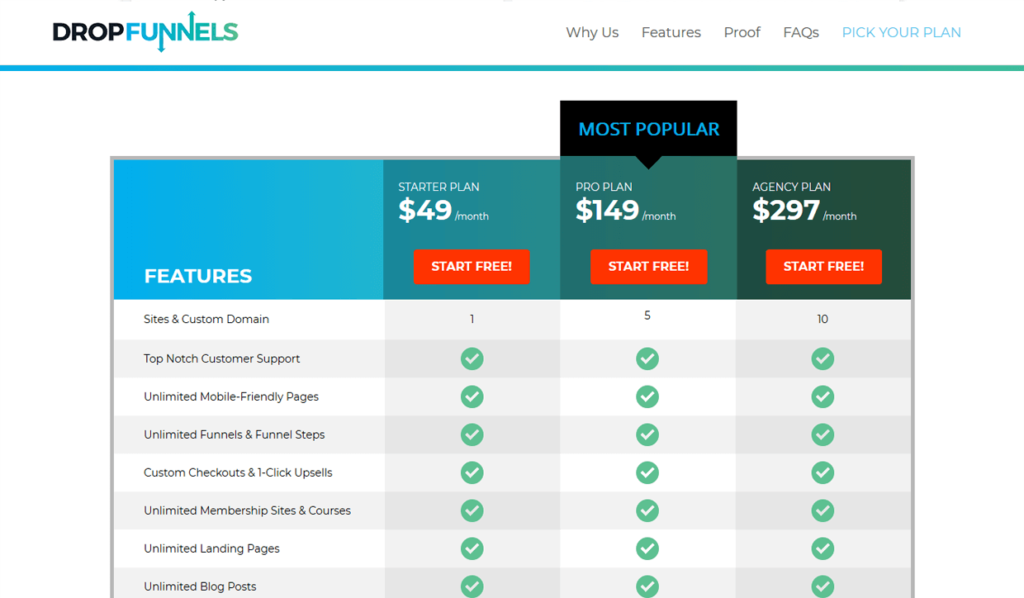Click Pro checkmark for Unlimited Landing Pages
This screenshot has height=598, width=1024.
(x=647, y=548)
